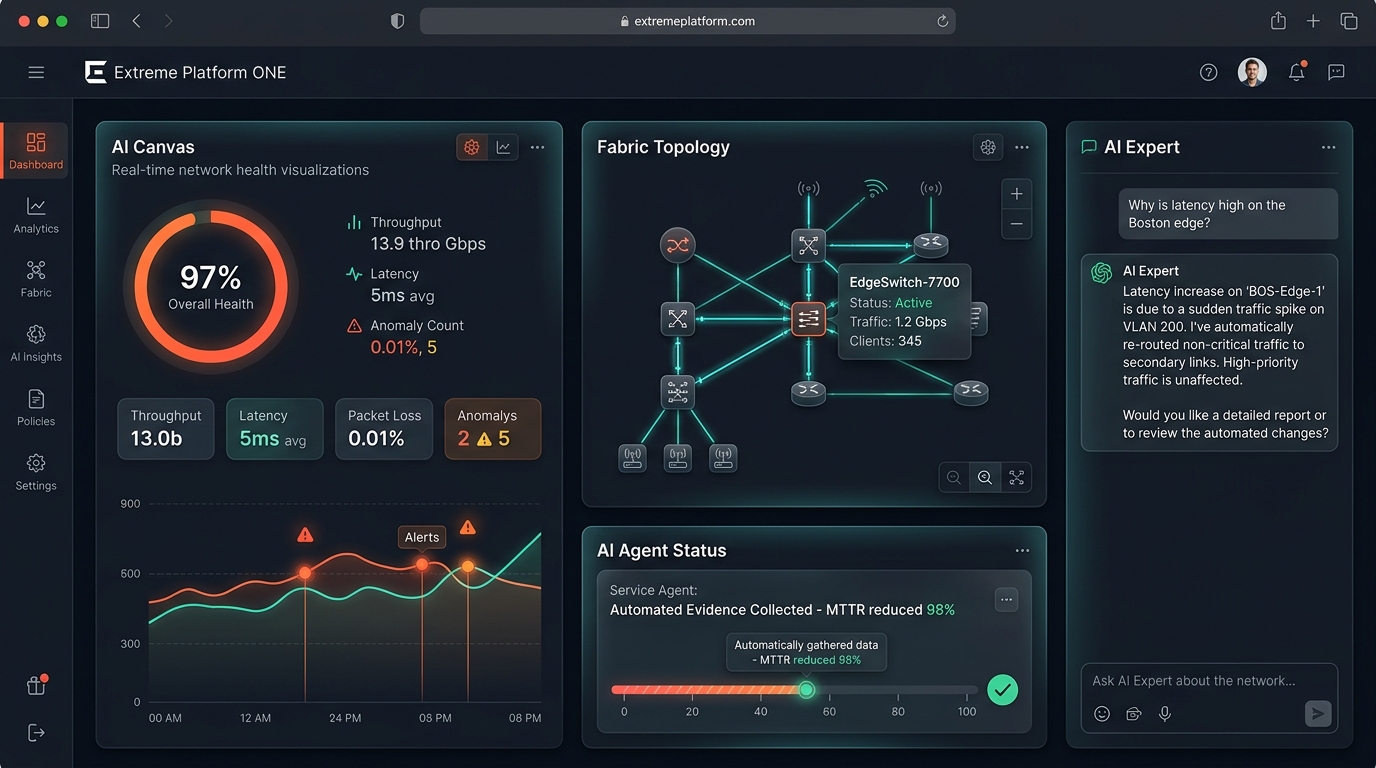Click topology fit-to-screen icon
This screenshot has height=768, width=1376.
tap(1017, 478)
